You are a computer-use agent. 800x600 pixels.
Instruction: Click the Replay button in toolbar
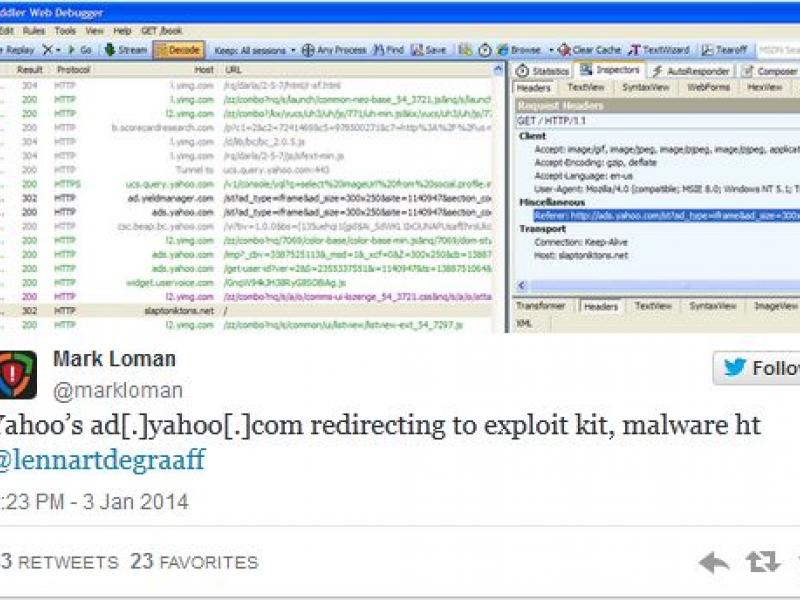tap(18, 49)
